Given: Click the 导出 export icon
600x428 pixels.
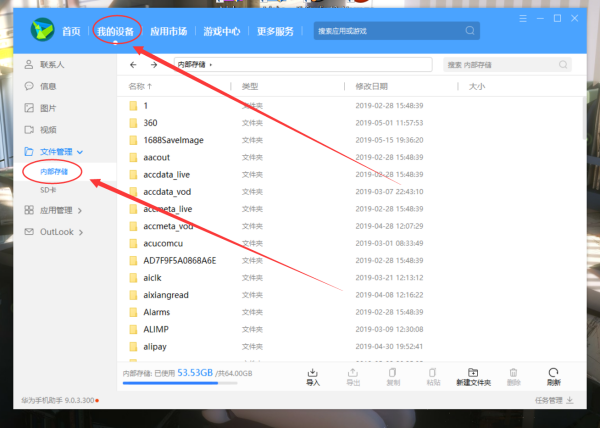Looking at the screenshot, I should click(353, 373).
